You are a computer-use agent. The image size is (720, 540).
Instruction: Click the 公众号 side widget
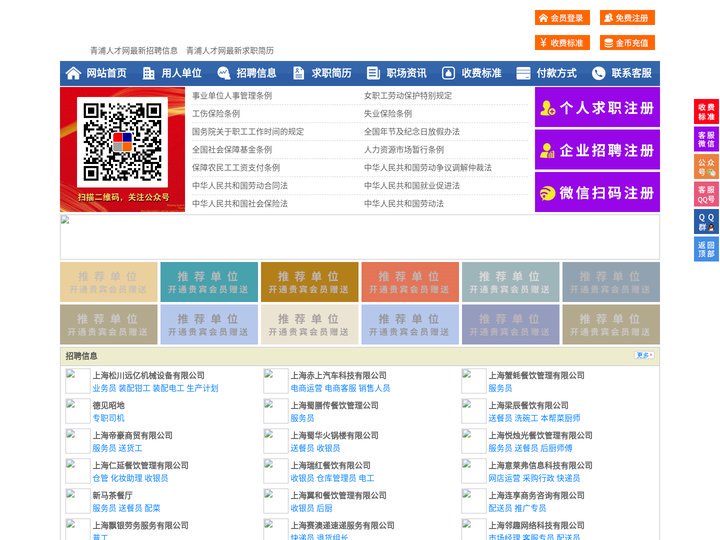(706, 167)
